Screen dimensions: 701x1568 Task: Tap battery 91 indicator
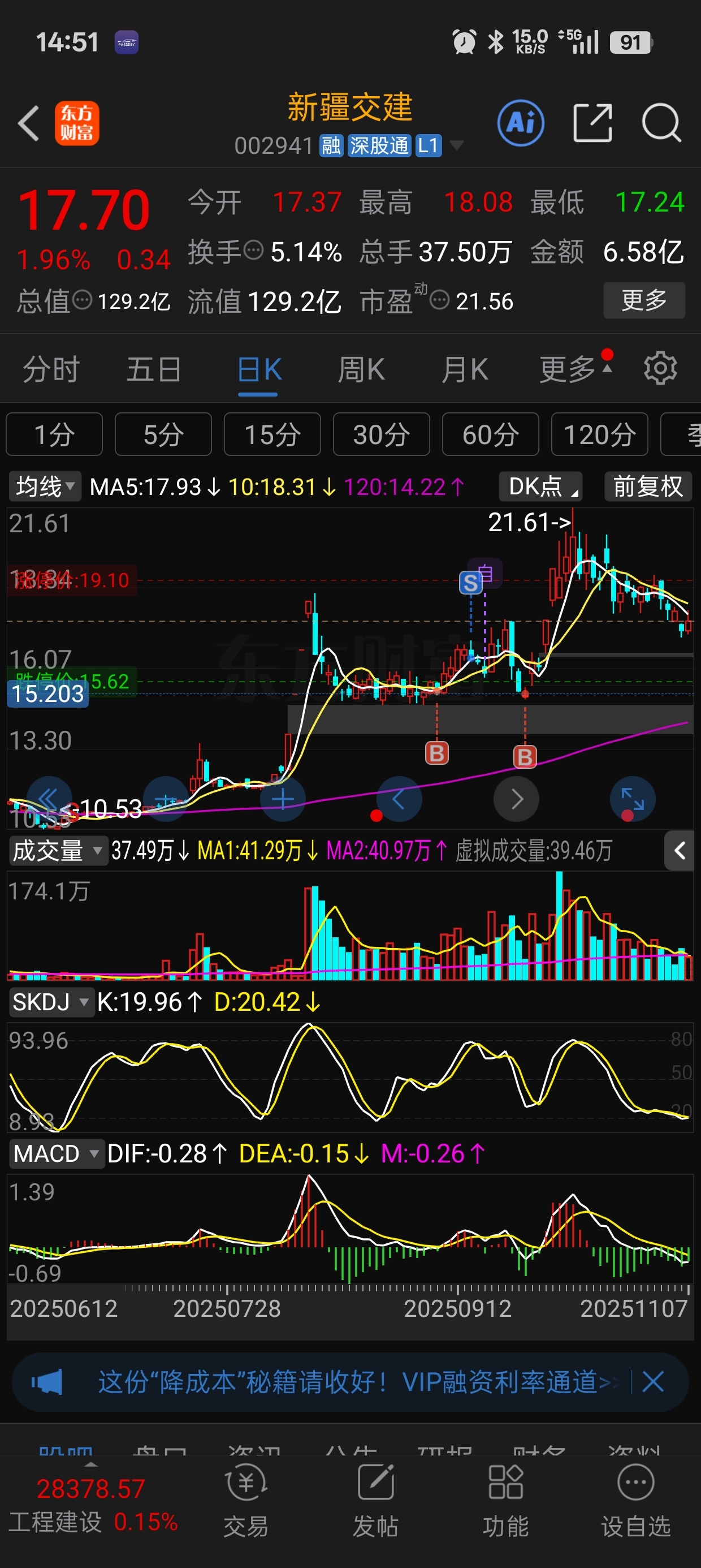pyautogui.click(x=631, y=42)
